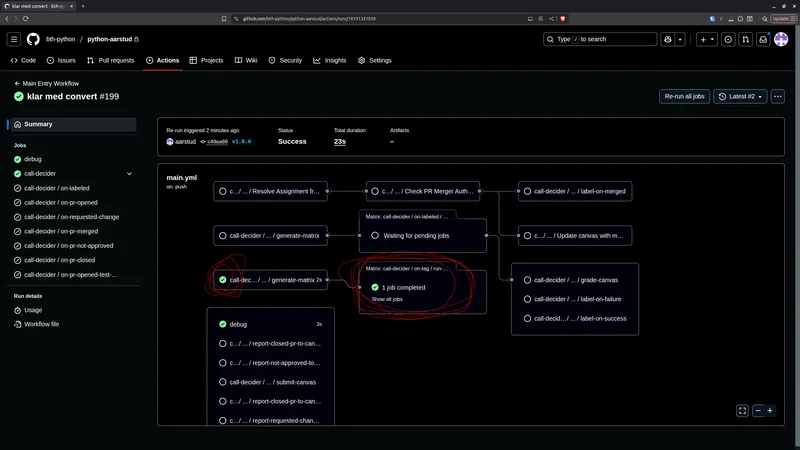Image resolution: width=800 pixels, height=450 pixels.
Task: Expand the call-decider job group in sidebar
Action: pos(129,173)
